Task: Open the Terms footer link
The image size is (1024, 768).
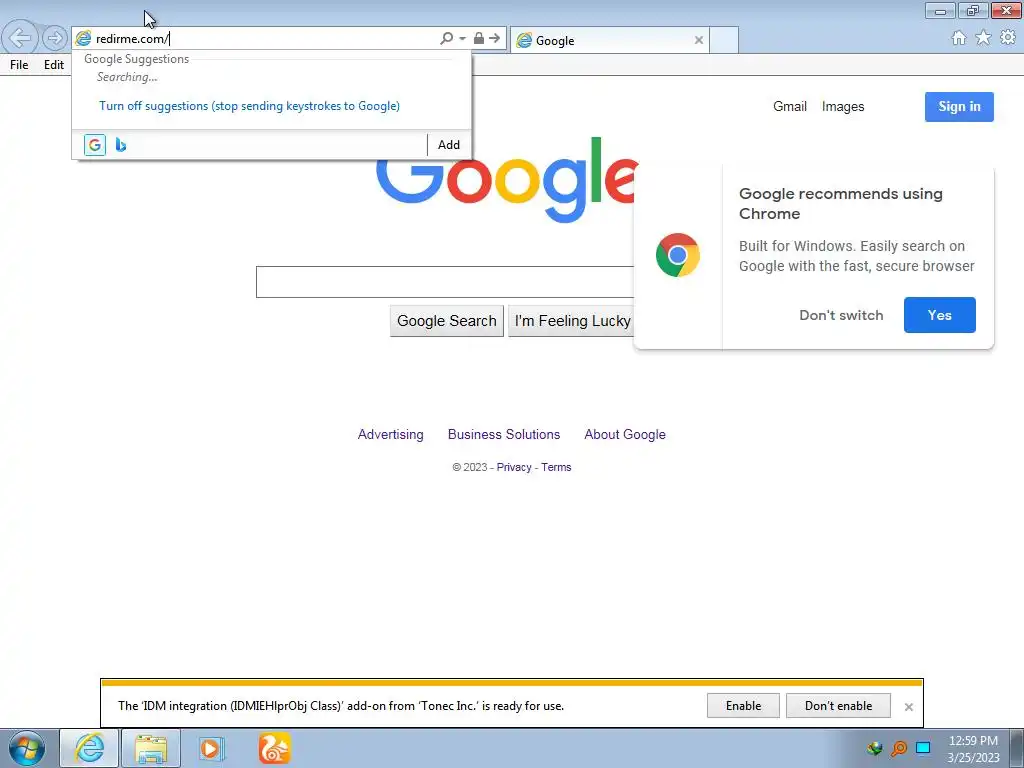Action: 556,467
